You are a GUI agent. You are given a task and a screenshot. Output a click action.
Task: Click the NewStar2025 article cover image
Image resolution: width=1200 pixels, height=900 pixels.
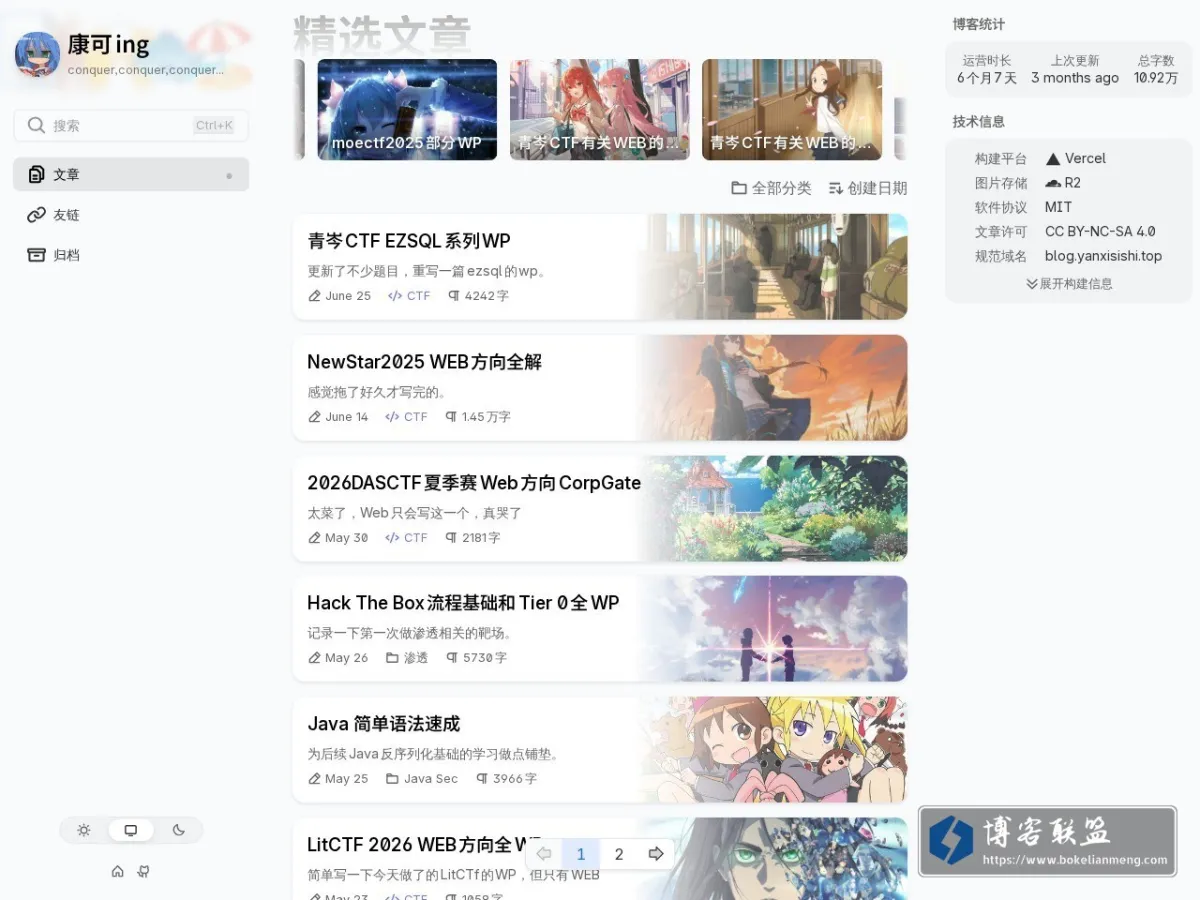click(x=773, y=387)
